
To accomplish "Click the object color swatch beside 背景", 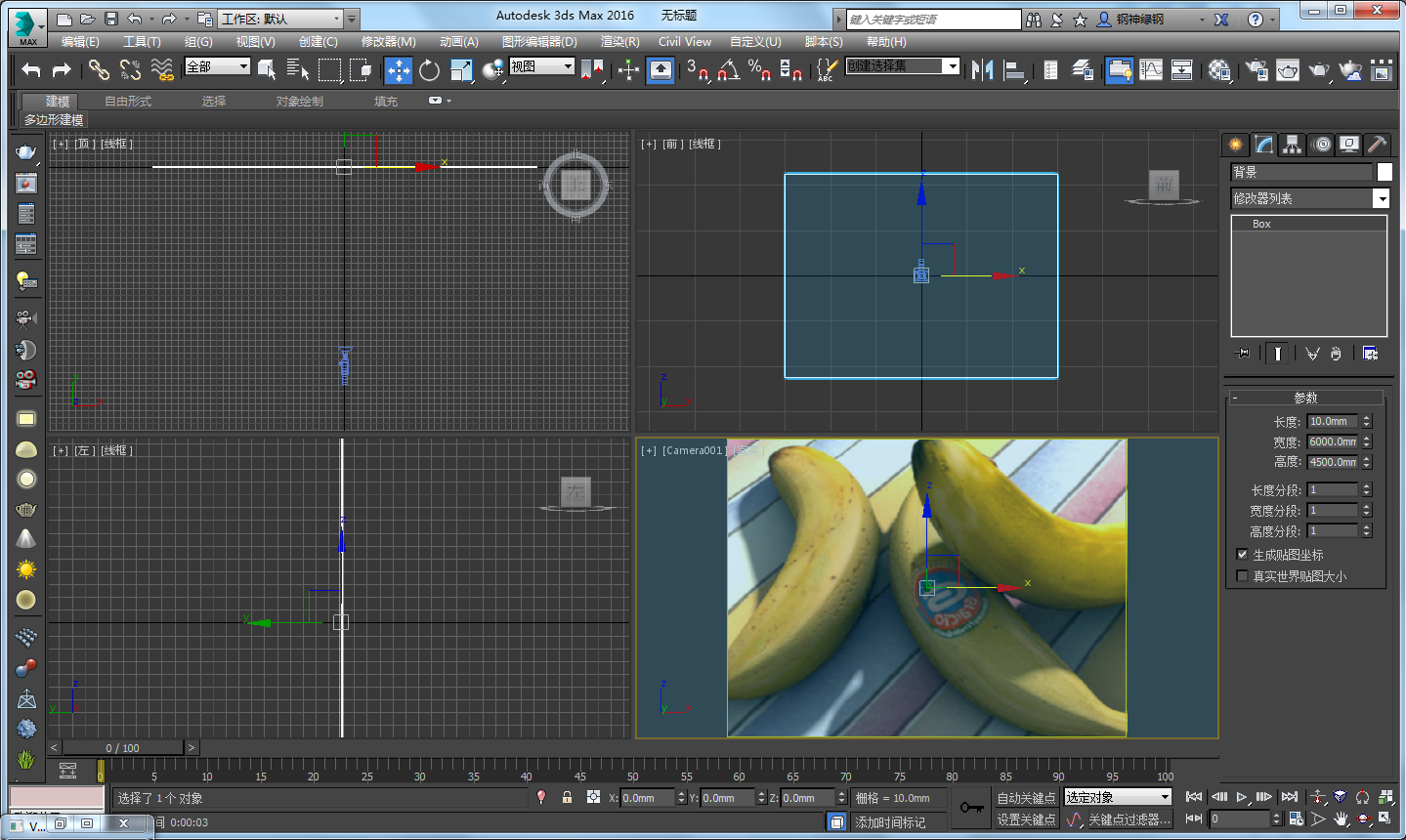I will pos(1385,172).
